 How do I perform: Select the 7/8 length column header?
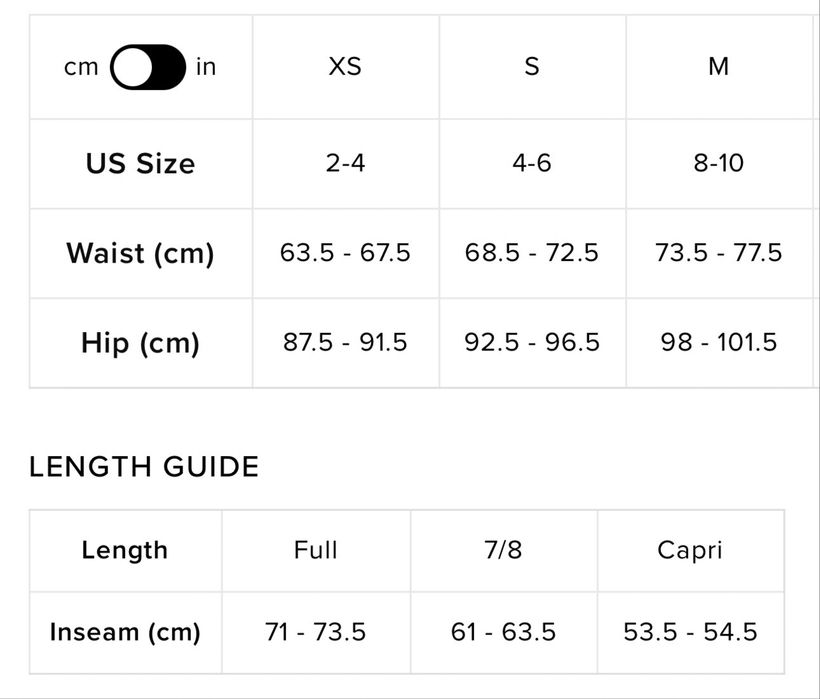(503, 550)
